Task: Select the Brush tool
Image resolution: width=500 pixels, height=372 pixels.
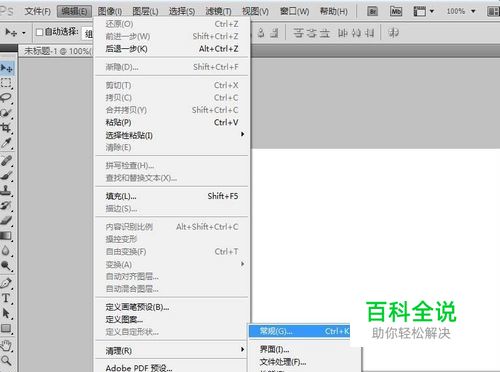Action: (x=6, y=176)
